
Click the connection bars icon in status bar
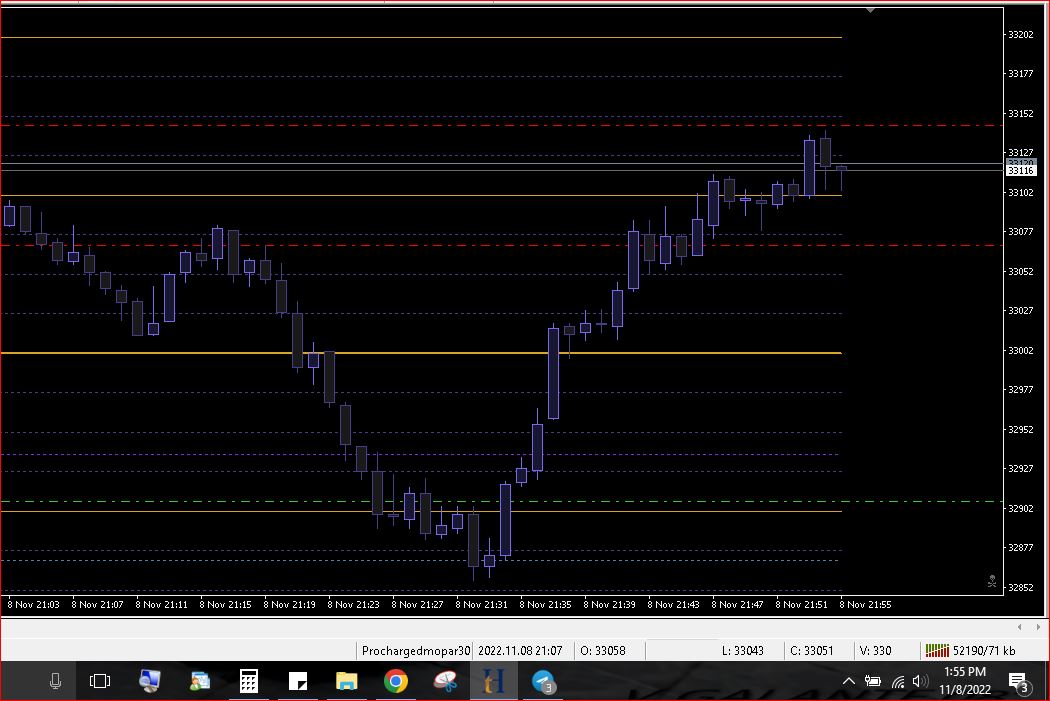(x=937, y=651)
